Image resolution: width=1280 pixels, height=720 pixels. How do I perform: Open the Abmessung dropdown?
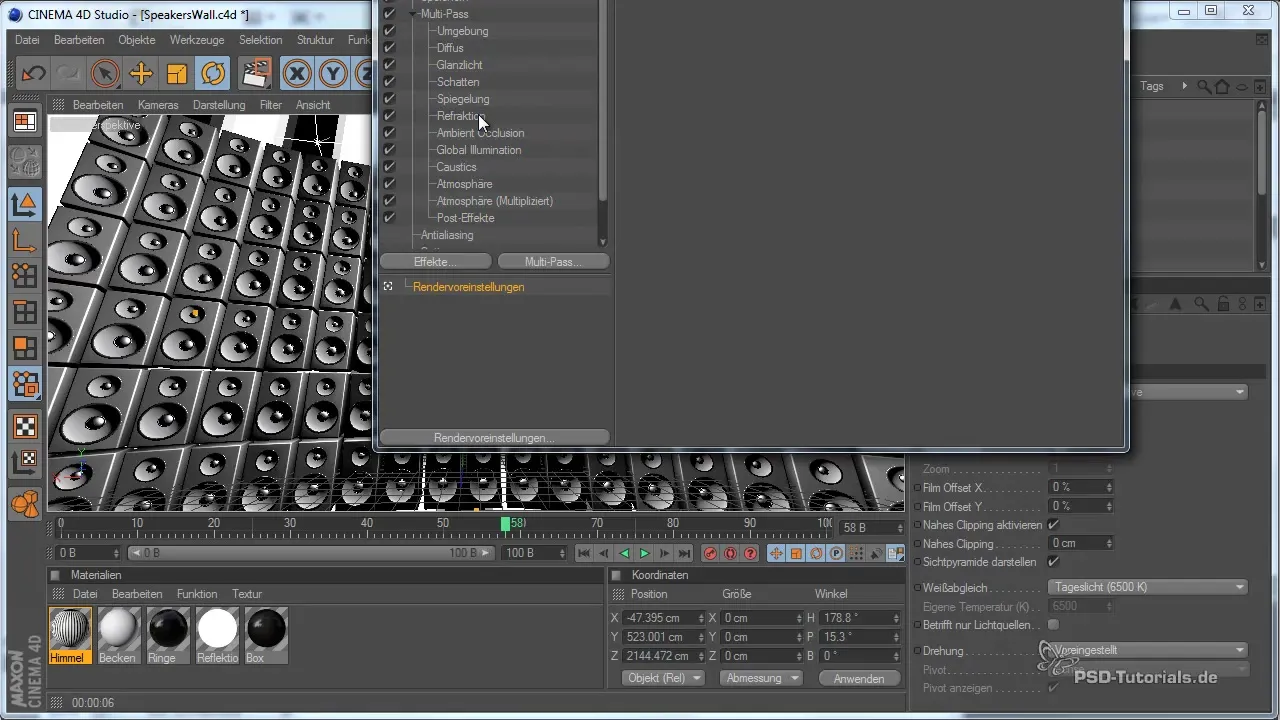763,678
